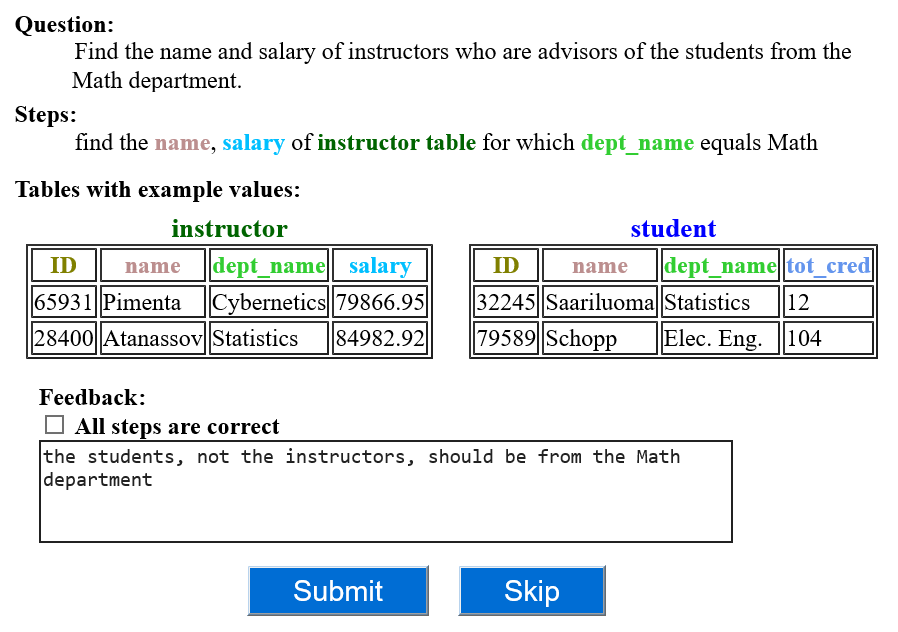Click the tot_cred column header

828,265
